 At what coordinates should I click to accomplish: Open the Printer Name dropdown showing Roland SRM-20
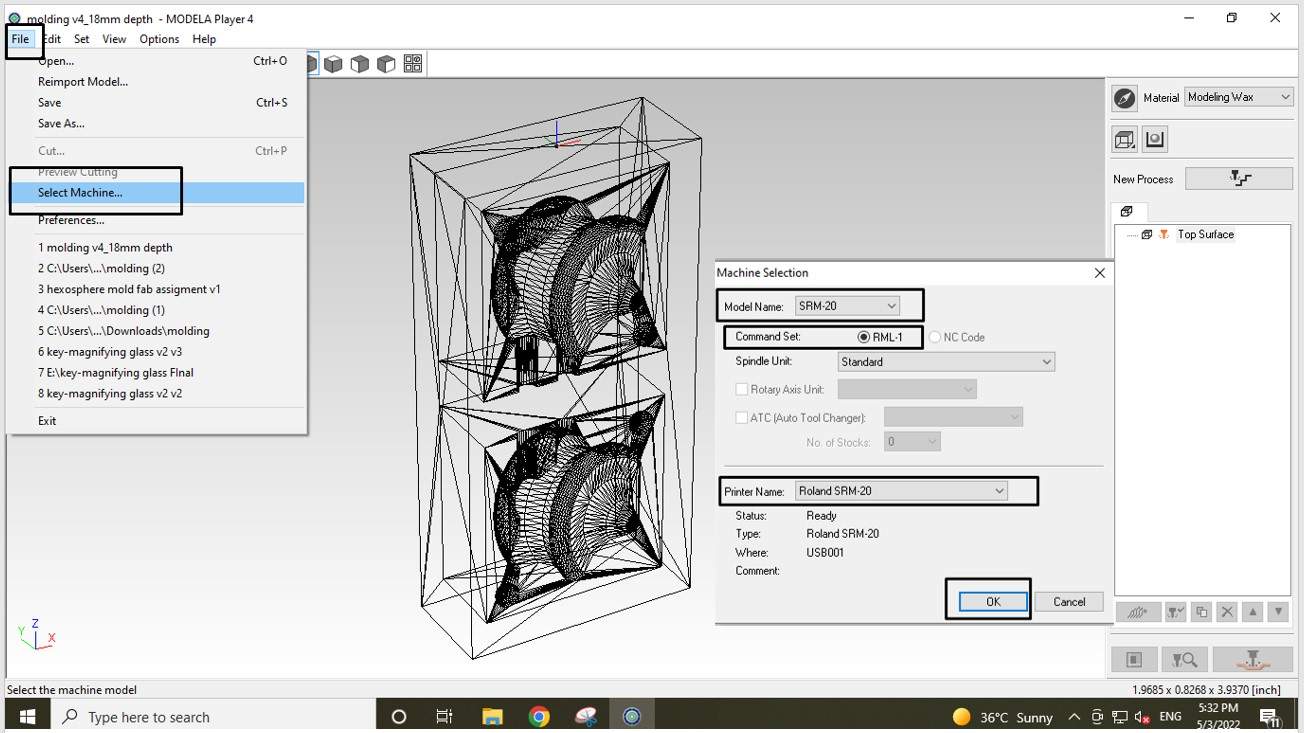click(x=901, y=491)
